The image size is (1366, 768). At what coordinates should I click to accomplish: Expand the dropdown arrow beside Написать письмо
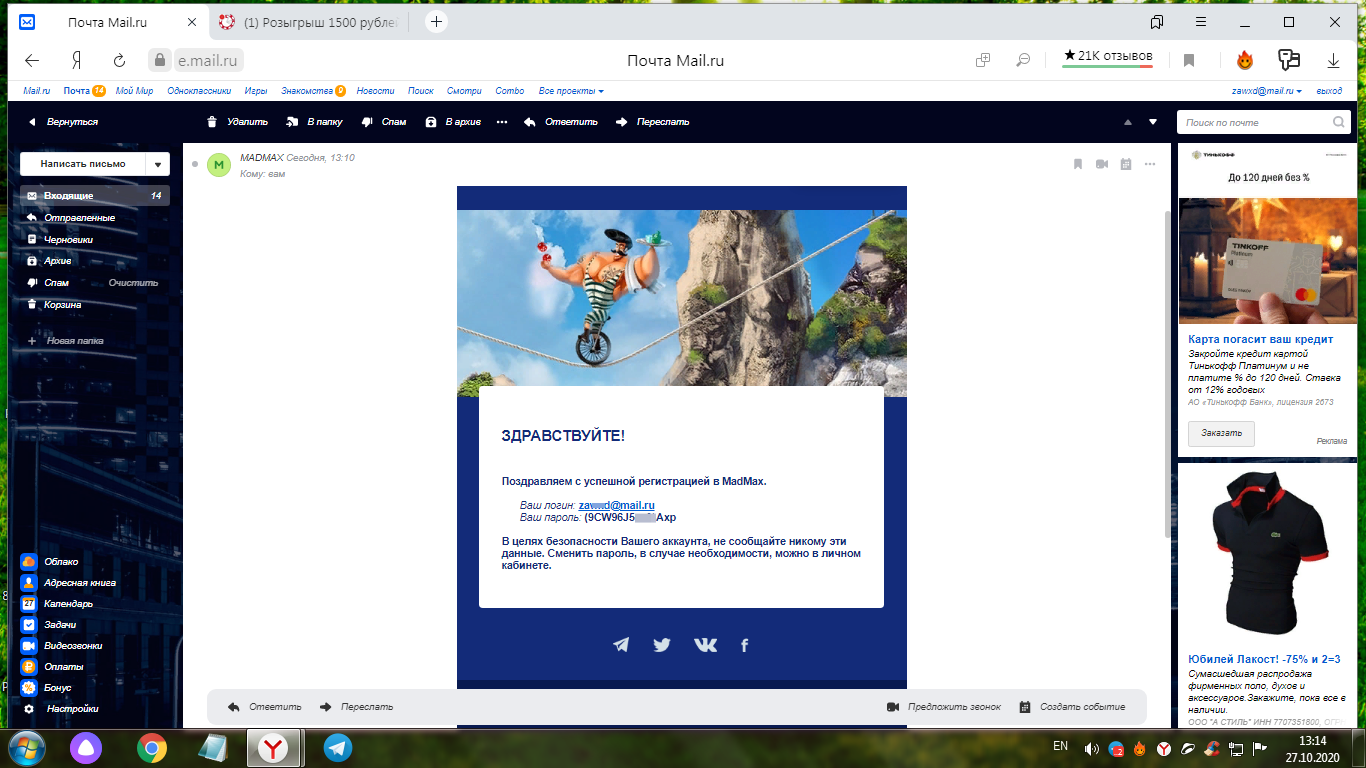(157, 164)
